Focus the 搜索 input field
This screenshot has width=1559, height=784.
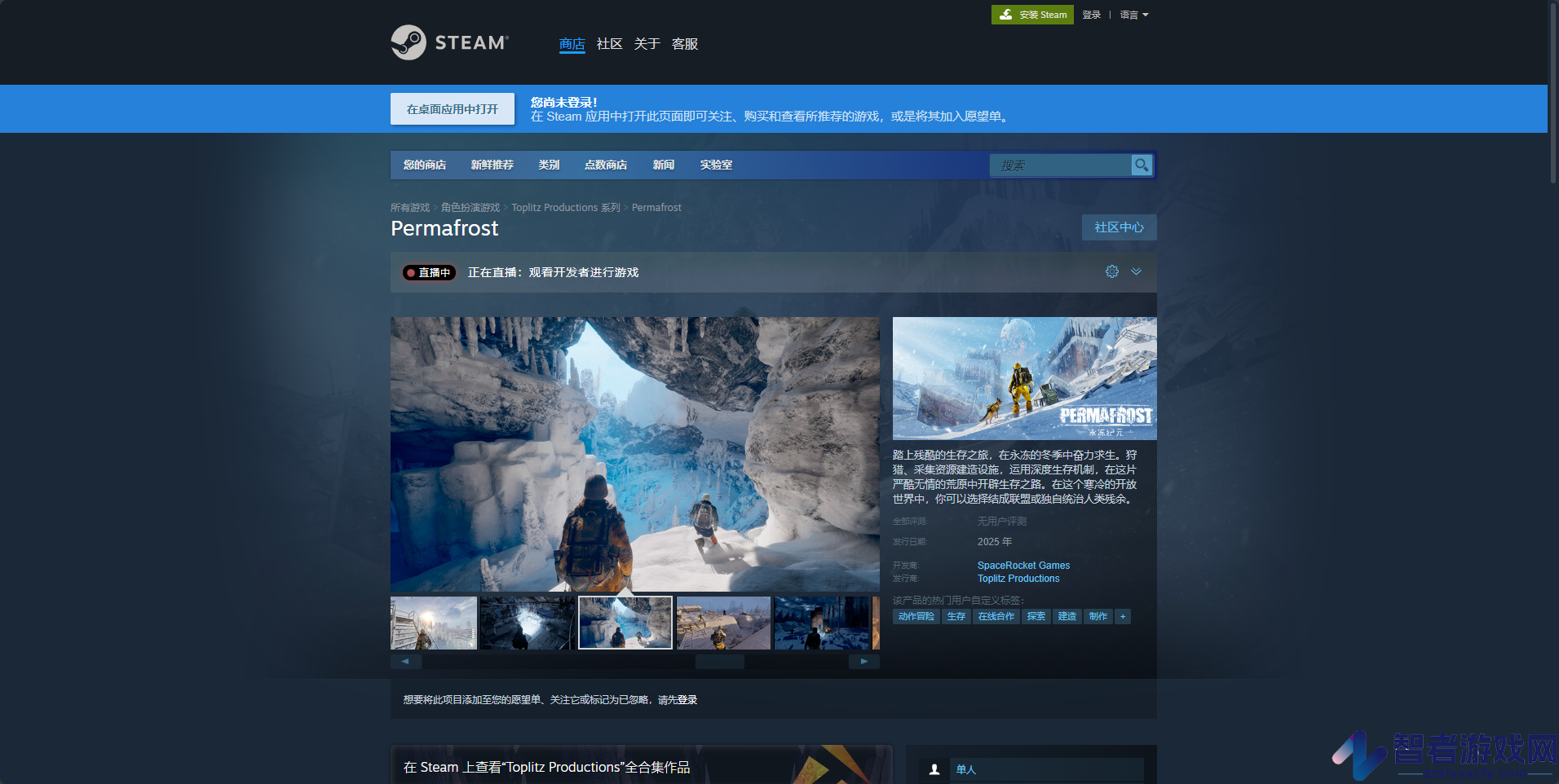click(x=1060, y=165)
